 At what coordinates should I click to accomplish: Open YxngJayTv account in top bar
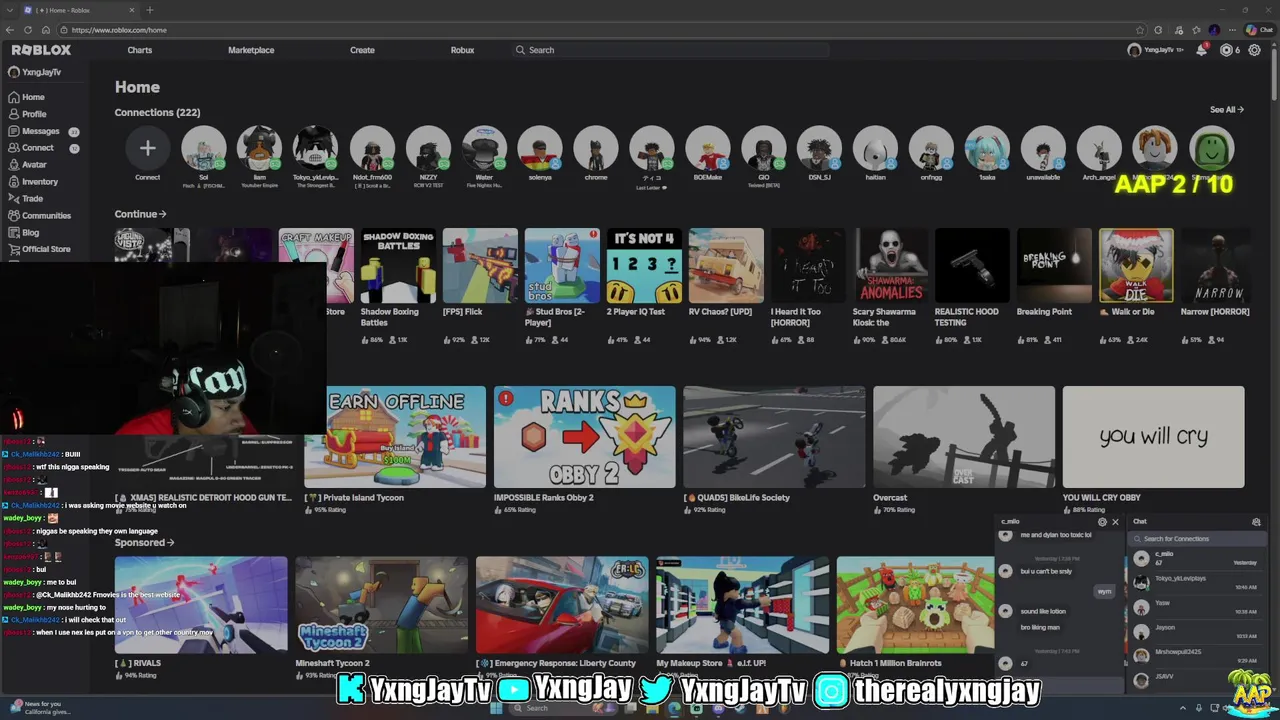[1156, 50]
